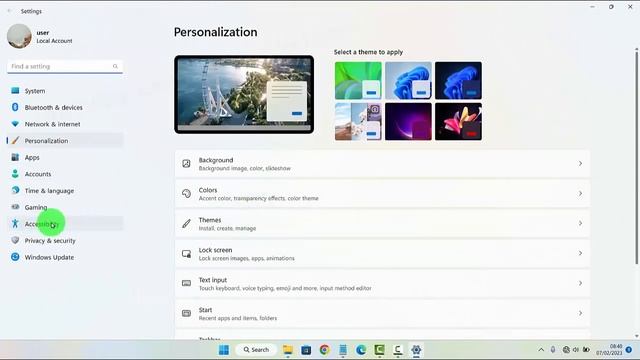Click the notification badge in the tray

(629, 350)
